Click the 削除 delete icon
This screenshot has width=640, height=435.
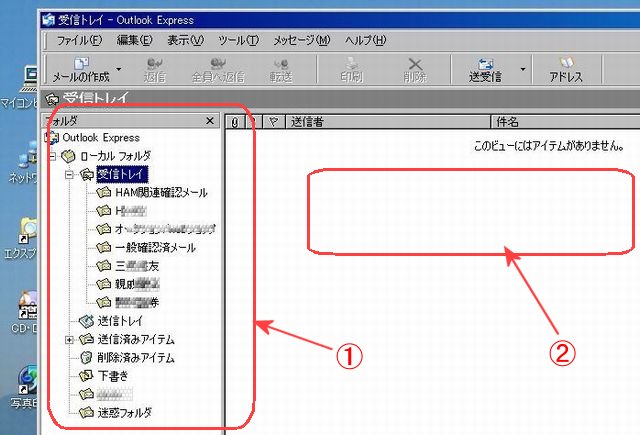point(415,70)
